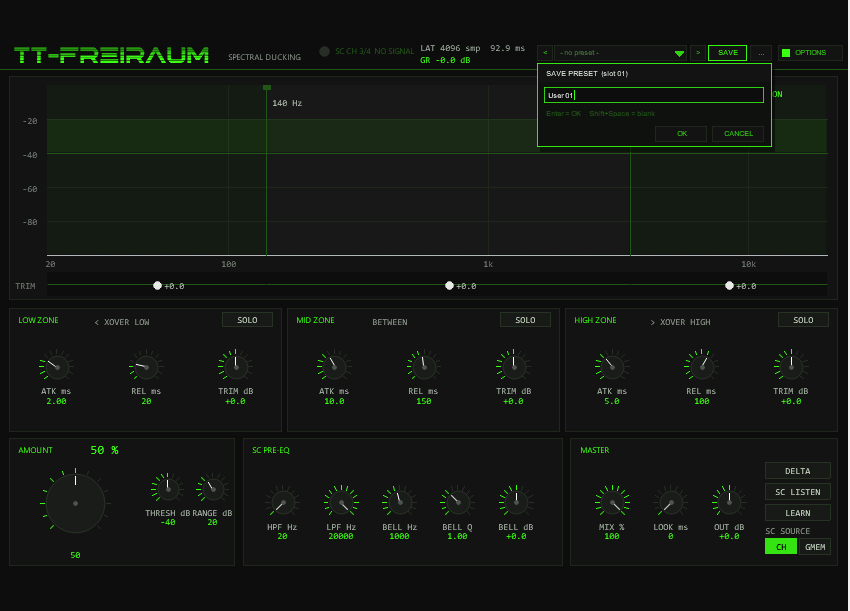
Task: Click the BELL Hz knob
Action: pos(400,503)
